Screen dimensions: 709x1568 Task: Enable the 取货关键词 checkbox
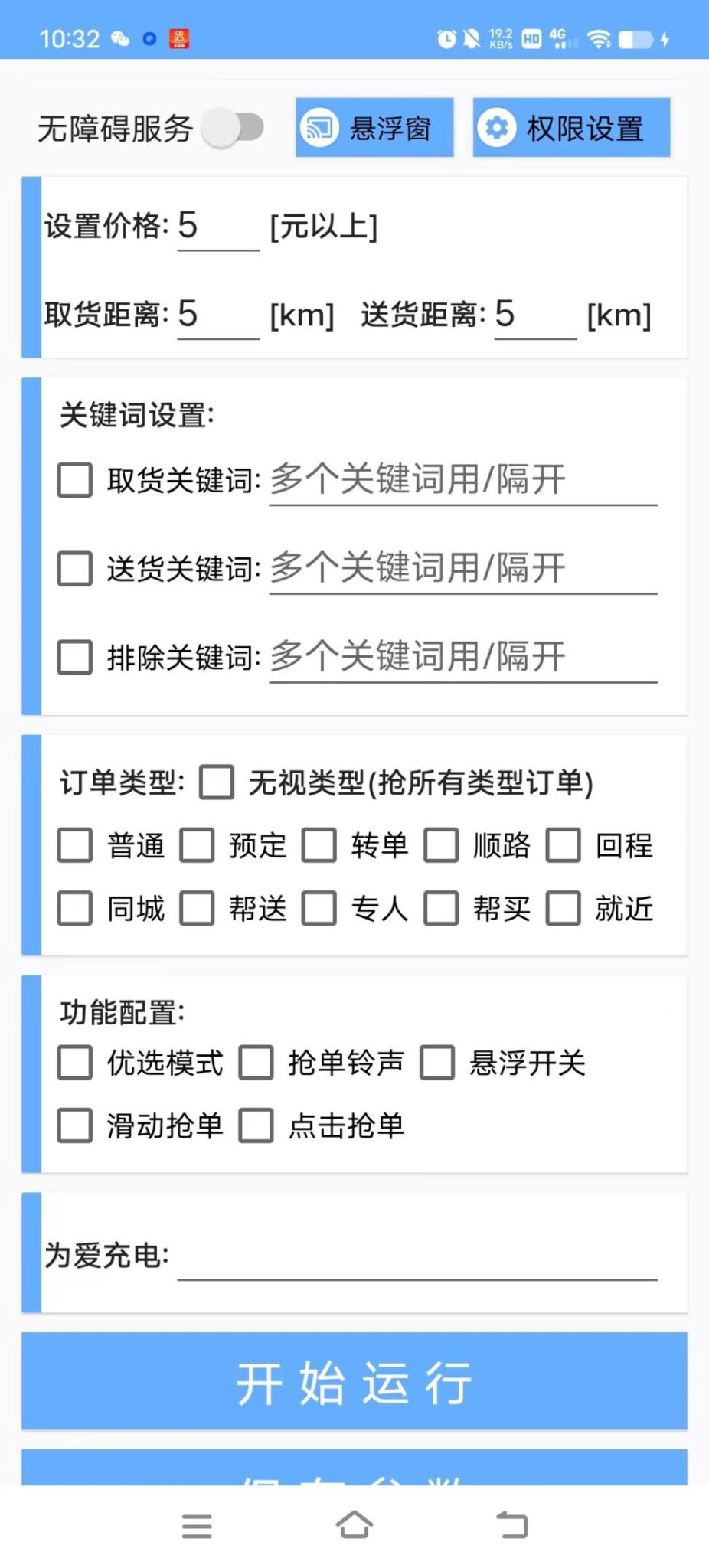pos(75,480)
